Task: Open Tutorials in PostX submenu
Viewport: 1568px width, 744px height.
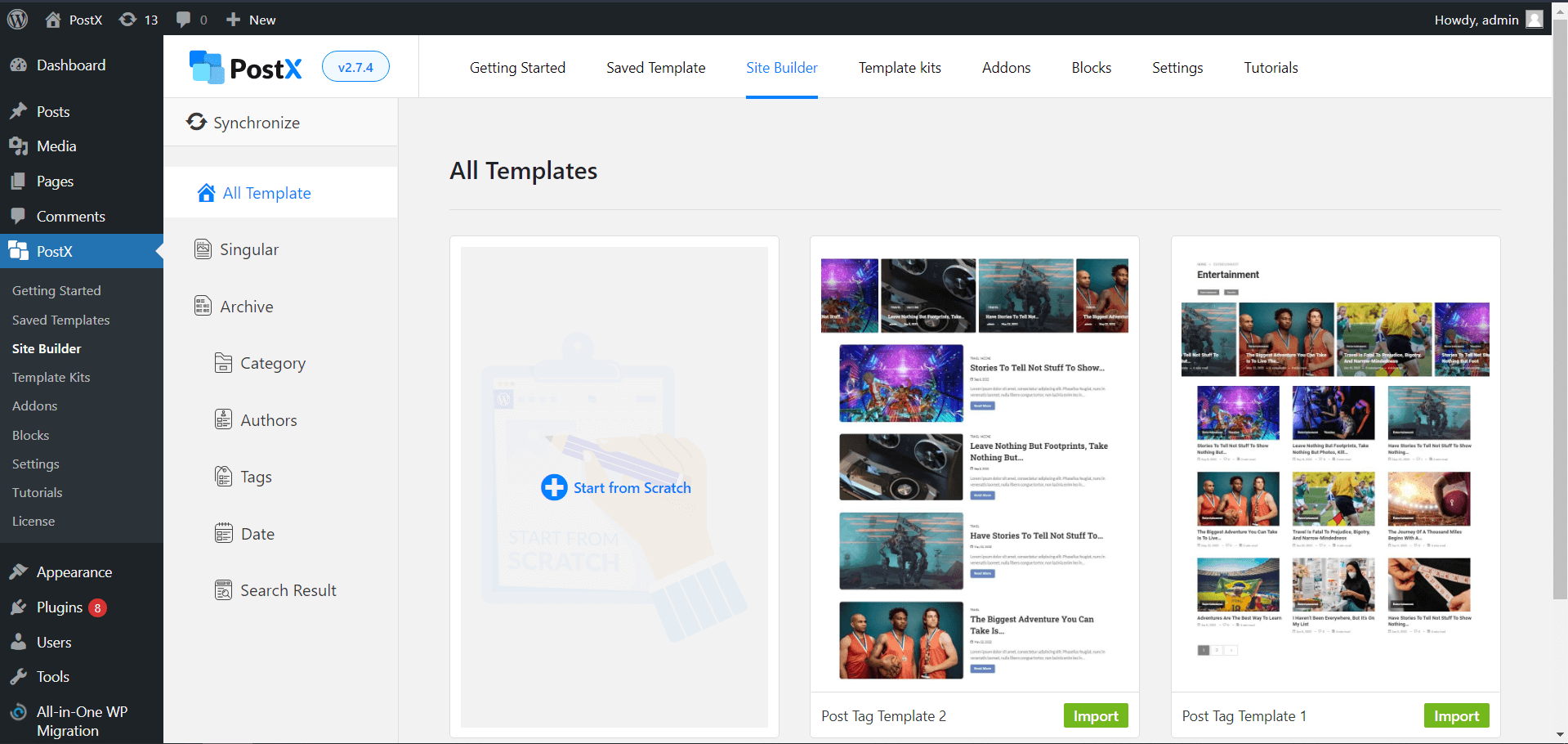Action: point(37,493)
